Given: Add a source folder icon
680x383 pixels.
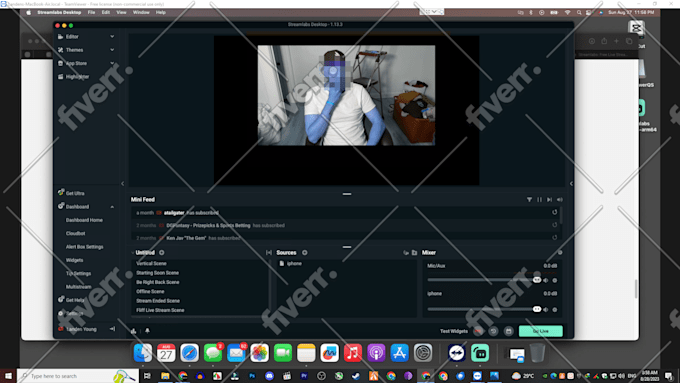Looking at the screenshot, I should (x=414, y=252).
